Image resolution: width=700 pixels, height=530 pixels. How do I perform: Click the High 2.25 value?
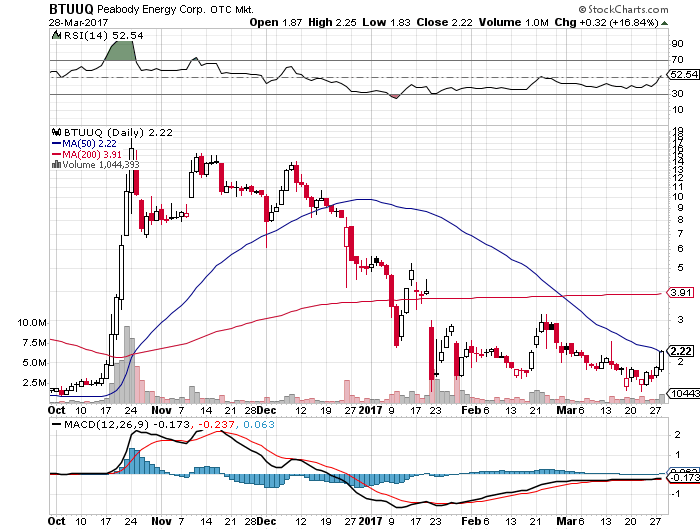[332, 22]
